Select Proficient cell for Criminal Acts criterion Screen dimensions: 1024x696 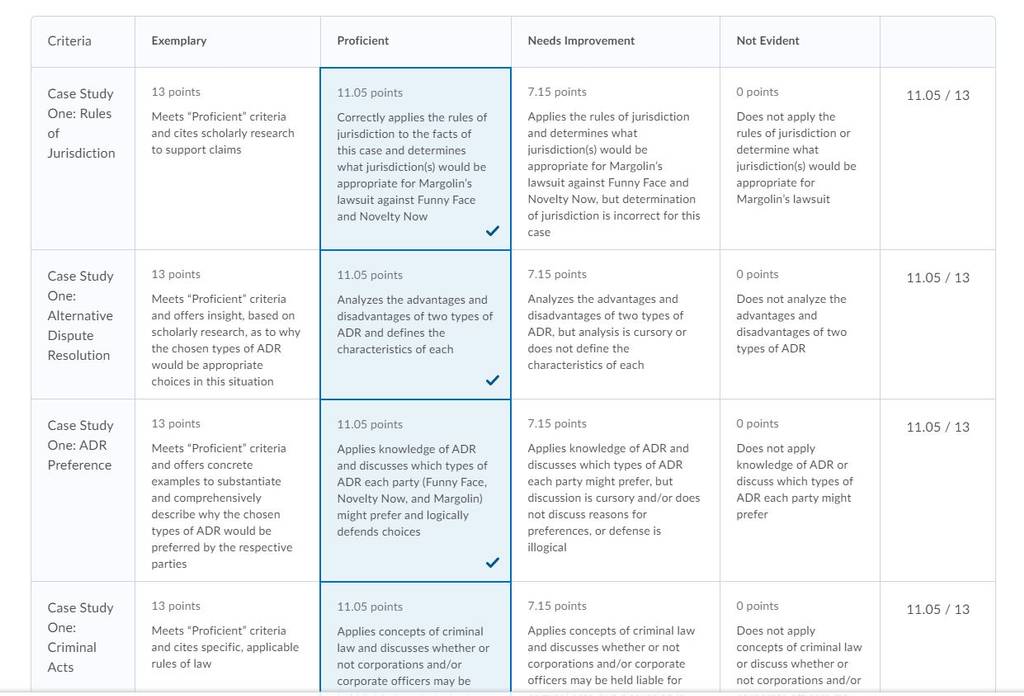click(415, 637)
